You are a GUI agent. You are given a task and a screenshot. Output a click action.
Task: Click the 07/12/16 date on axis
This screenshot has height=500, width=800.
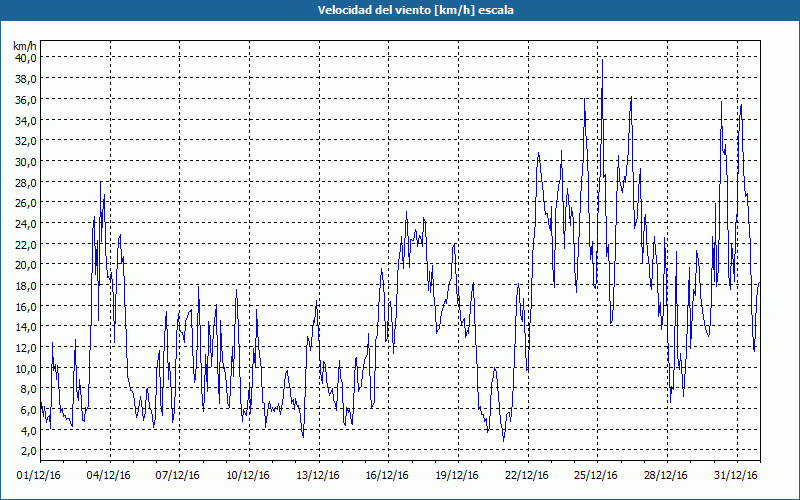[180, 475]
